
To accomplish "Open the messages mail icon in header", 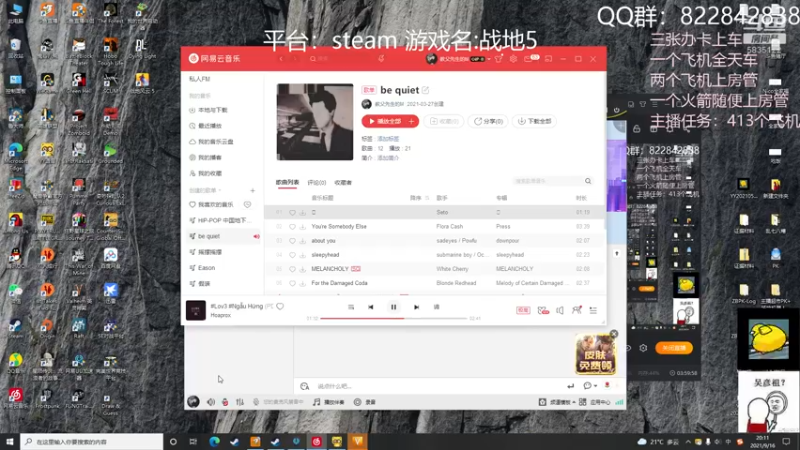I will pyautogui.click(x=529, y=59).
